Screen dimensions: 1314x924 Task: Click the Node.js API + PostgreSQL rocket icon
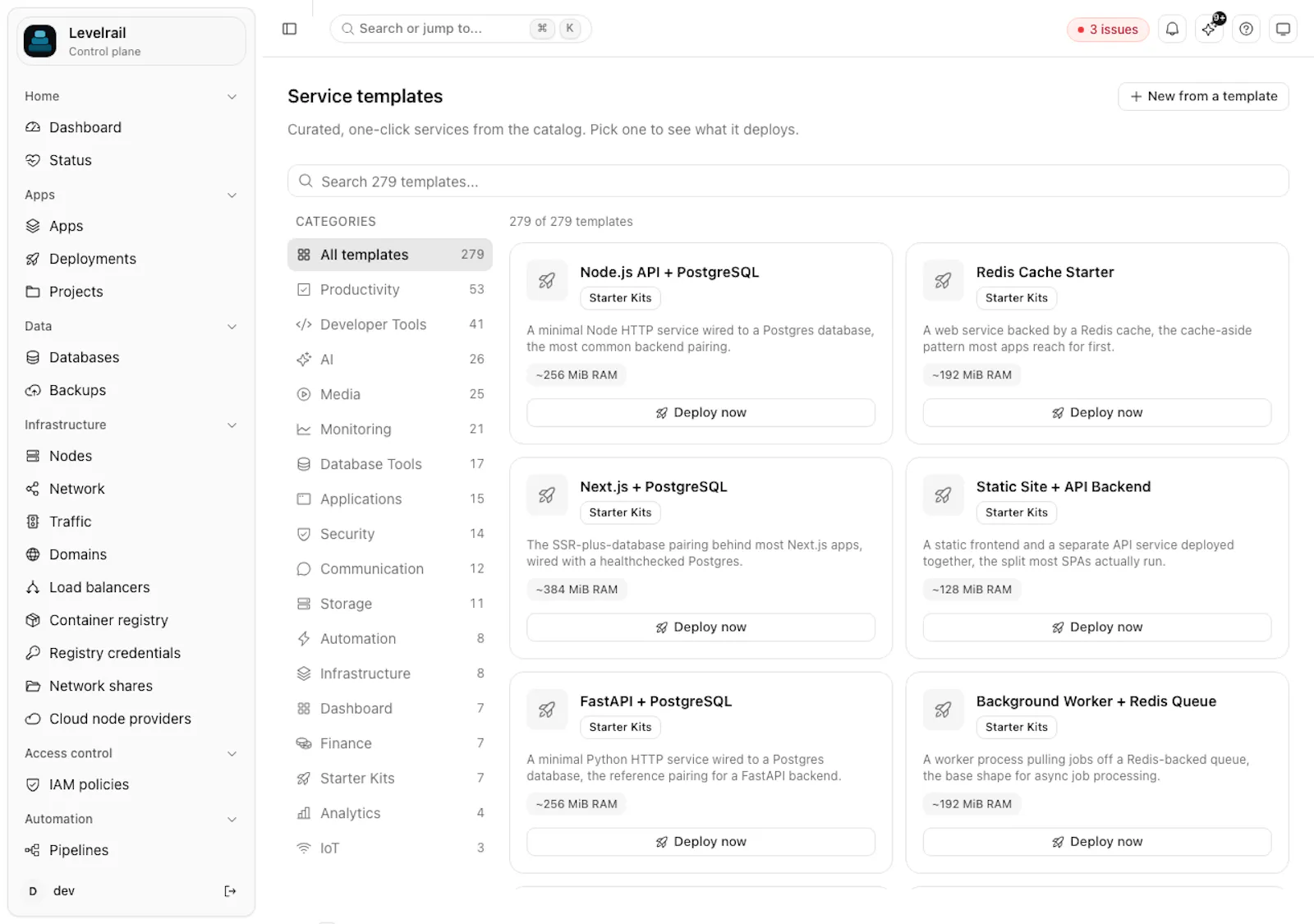[x=547, y=281]
